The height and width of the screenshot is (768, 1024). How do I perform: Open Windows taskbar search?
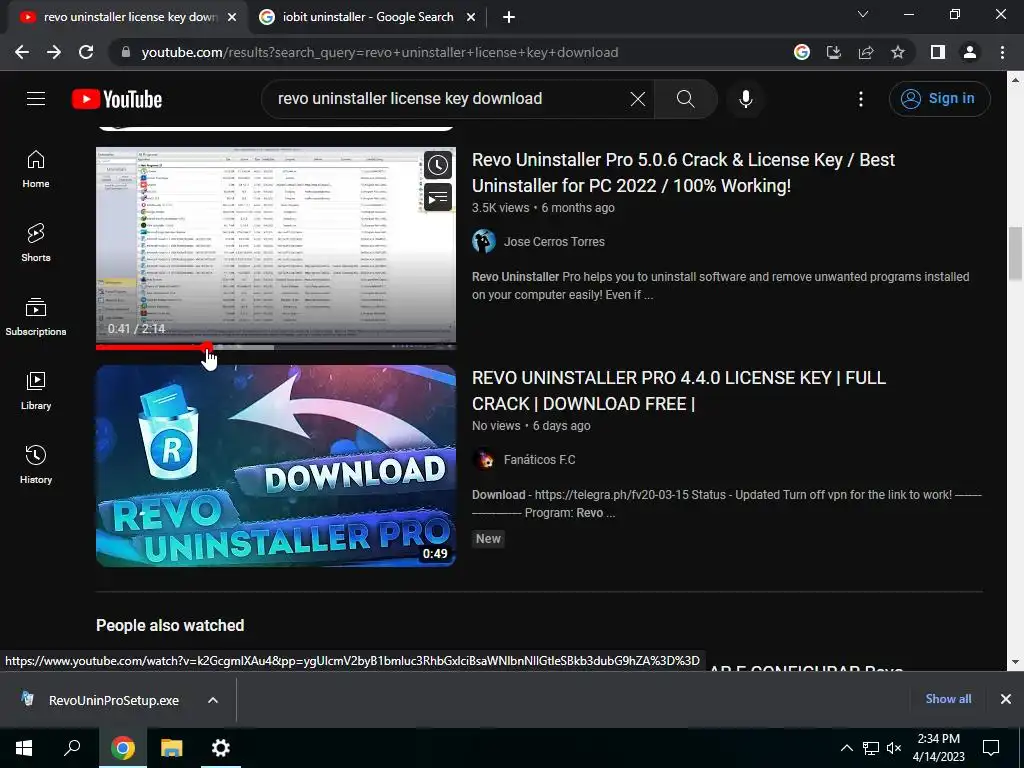coord(72,748)
